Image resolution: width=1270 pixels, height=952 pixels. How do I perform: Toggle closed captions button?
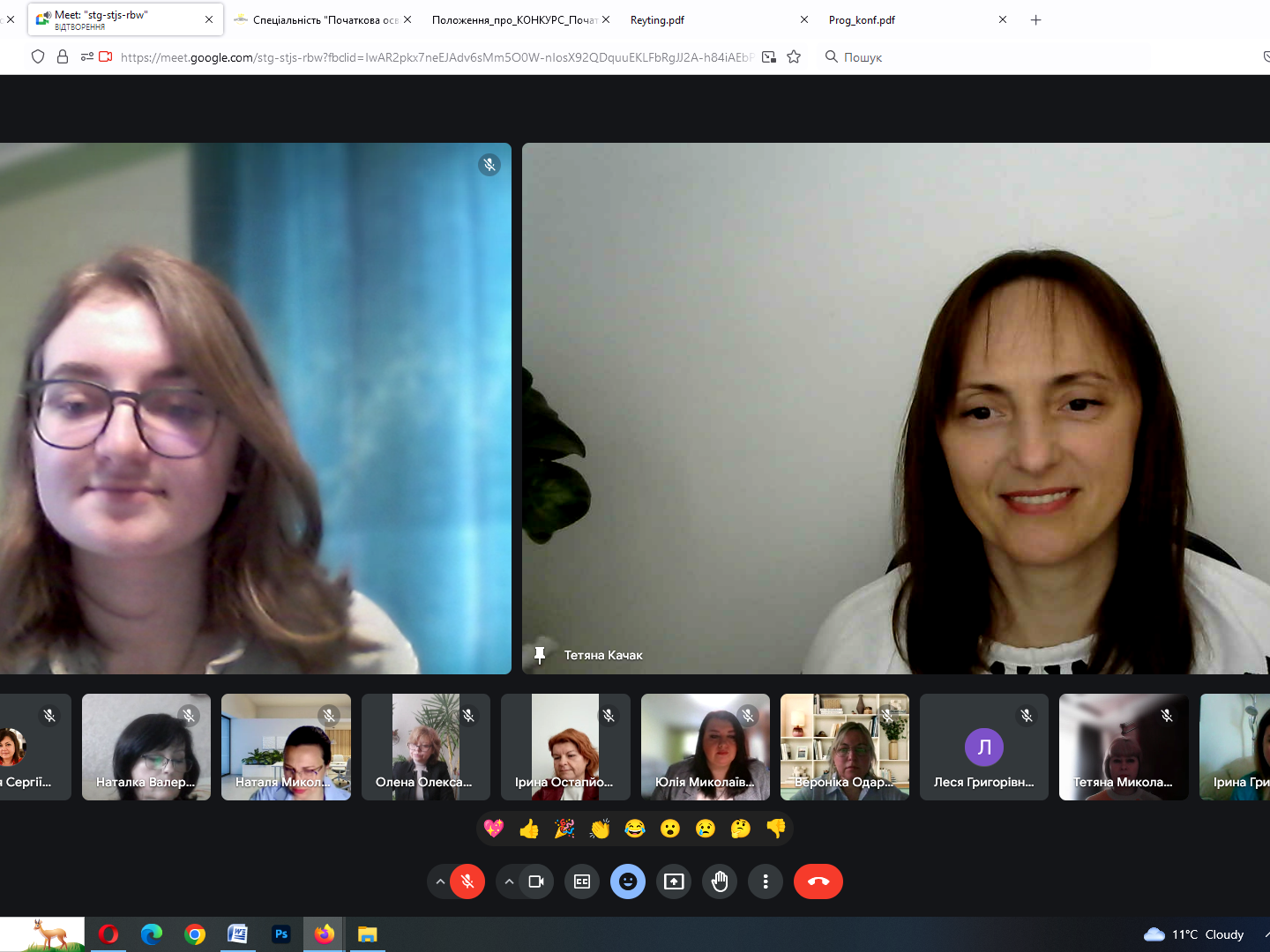(x=582, y=881)
